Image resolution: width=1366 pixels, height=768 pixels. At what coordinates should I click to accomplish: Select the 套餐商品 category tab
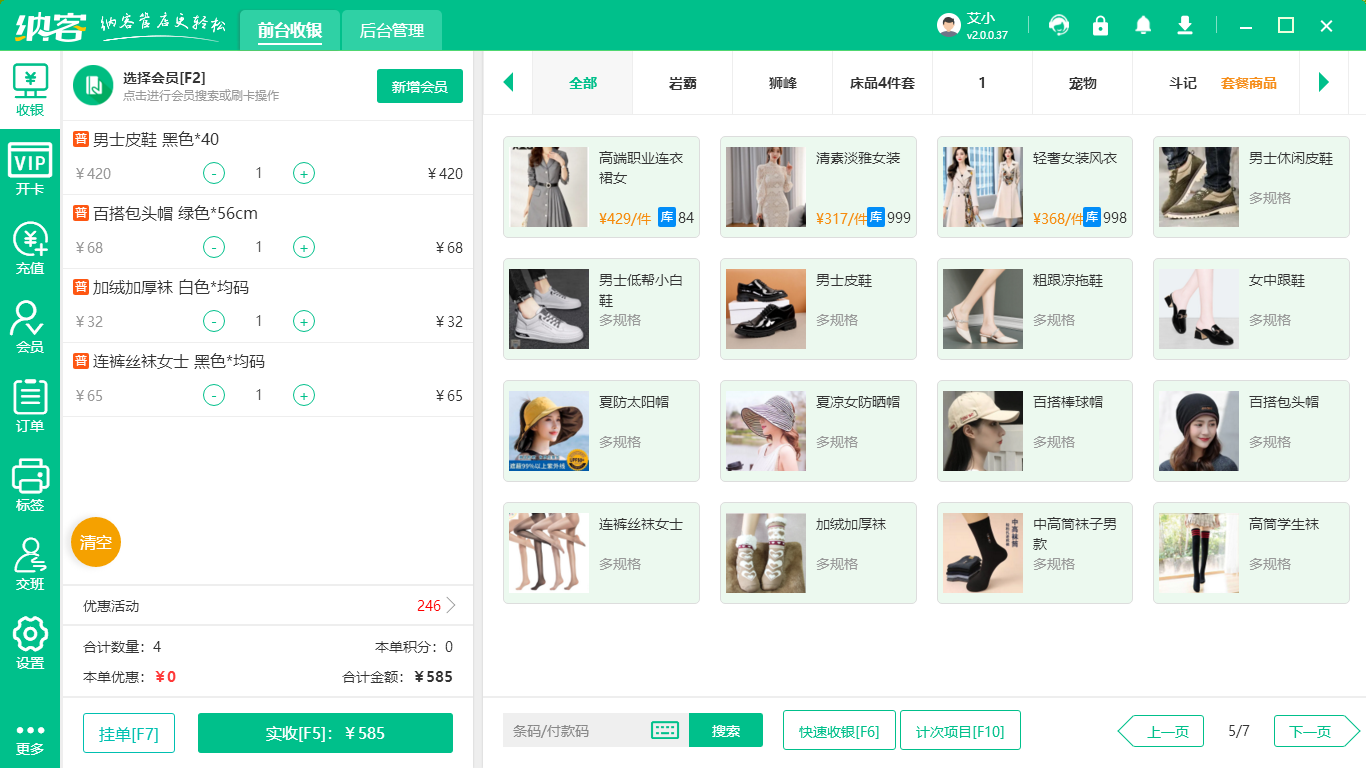(1246, 84)
